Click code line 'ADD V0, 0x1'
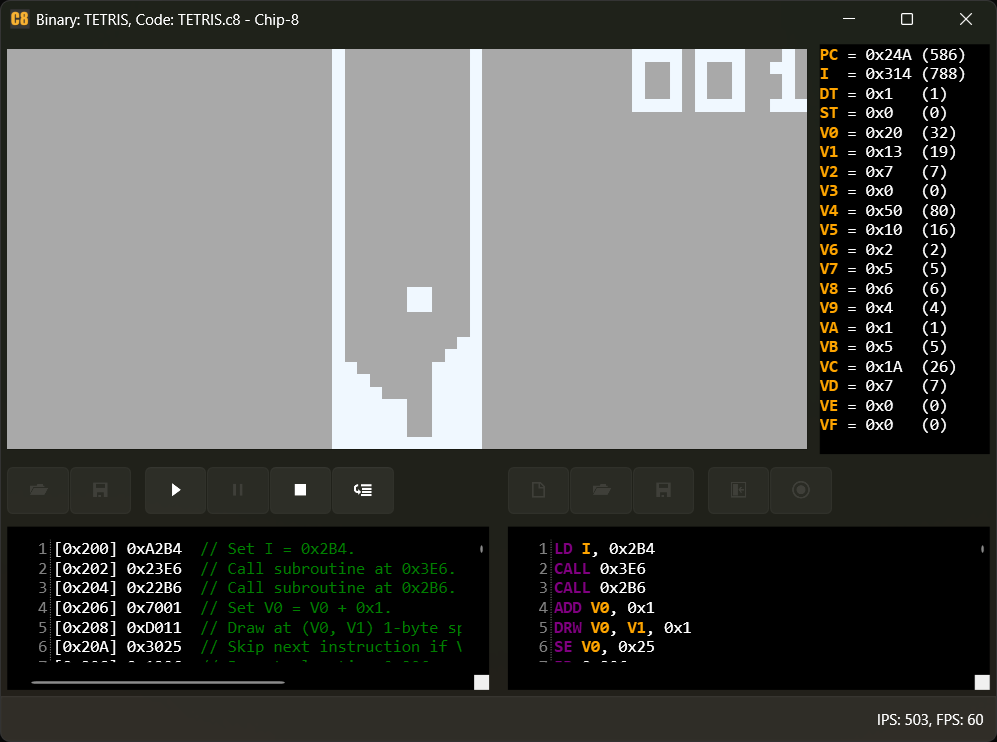 click(x=605, y=608)
